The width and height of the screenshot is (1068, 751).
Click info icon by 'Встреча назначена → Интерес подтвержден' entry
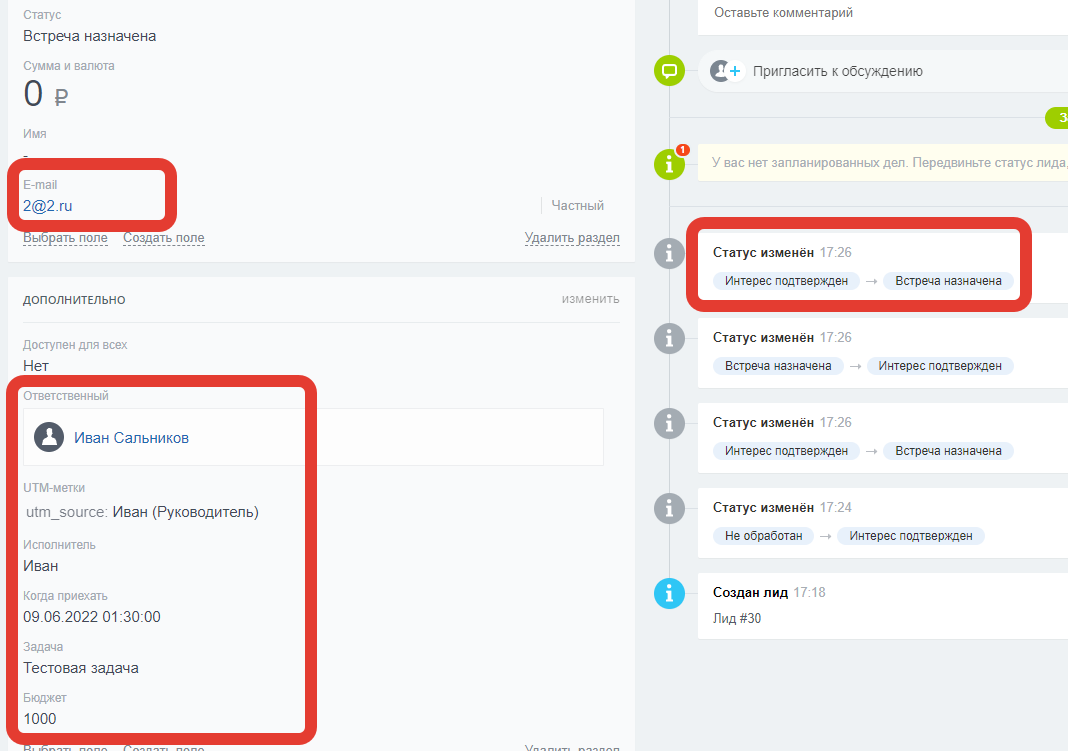coord(670,338)
